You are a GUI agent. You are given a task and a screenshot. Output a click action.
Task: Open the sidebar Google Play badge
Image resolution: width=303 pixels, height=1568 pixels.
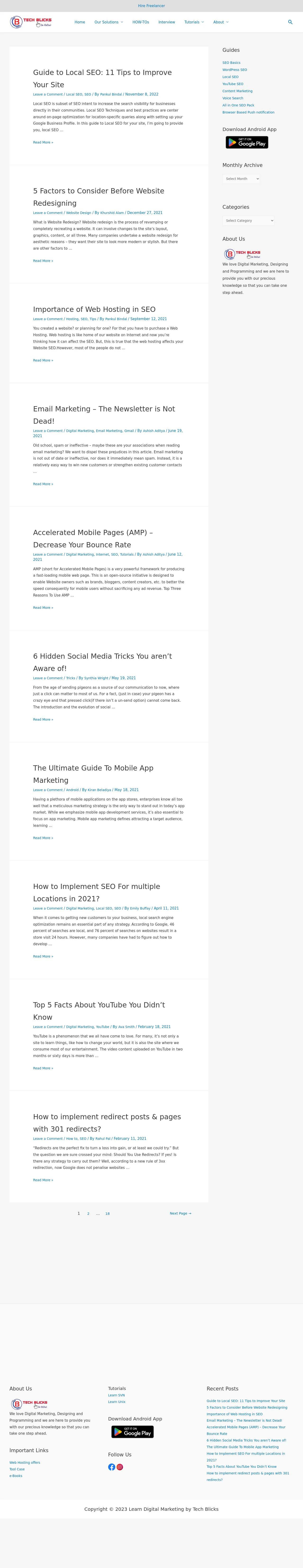pyautogui.click(x=247, y=142)
